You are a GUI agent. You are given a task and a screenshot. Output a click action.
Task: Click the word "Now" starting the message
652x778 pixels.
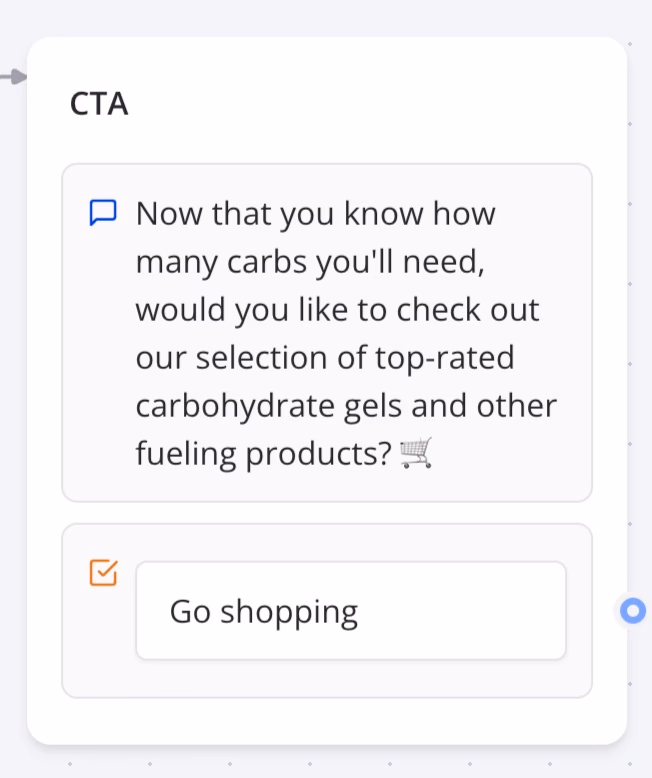click(163, 213)
